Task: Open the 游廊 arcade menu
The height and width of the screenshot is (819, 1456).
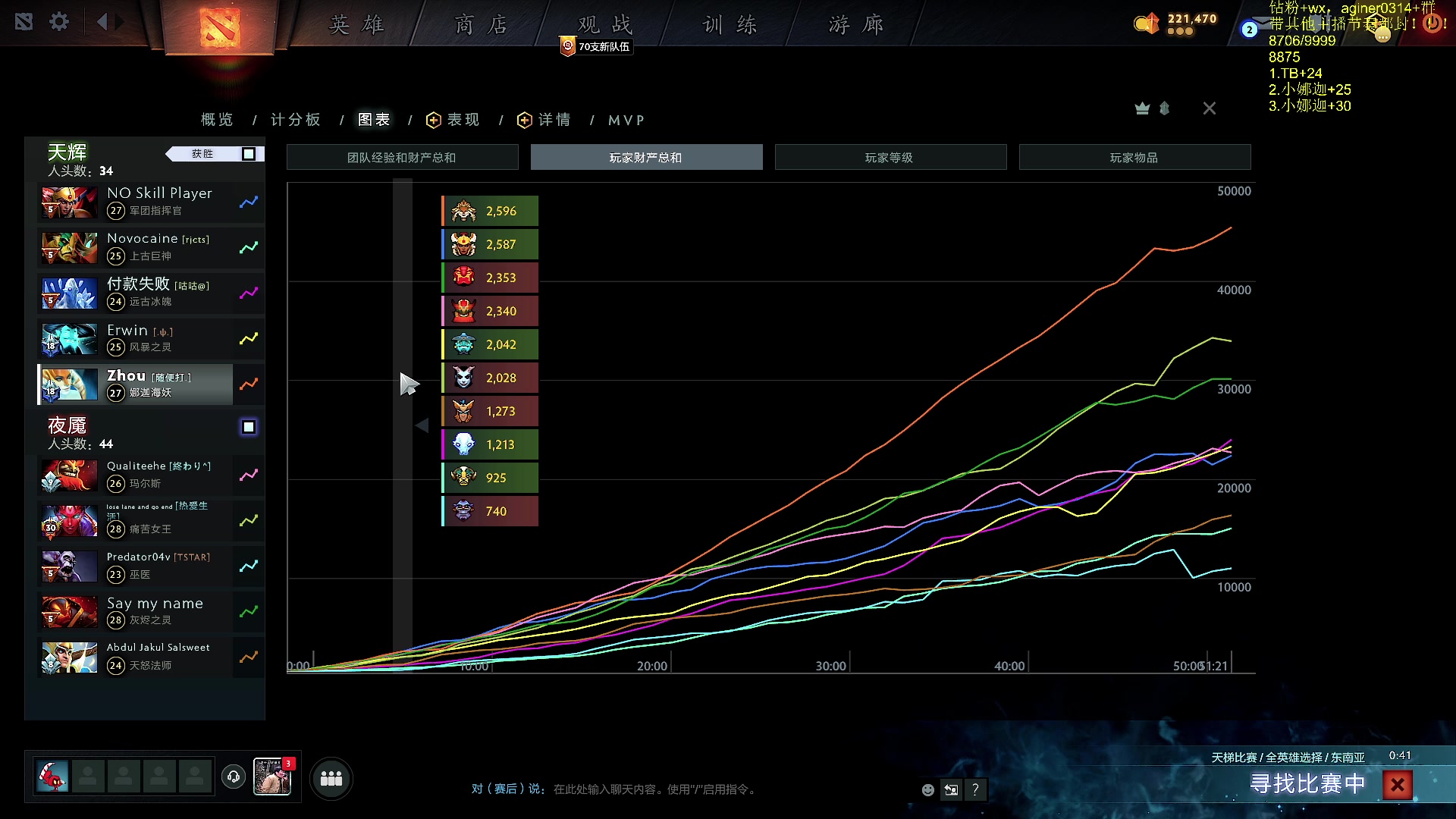Action: (x=856, y=25)
